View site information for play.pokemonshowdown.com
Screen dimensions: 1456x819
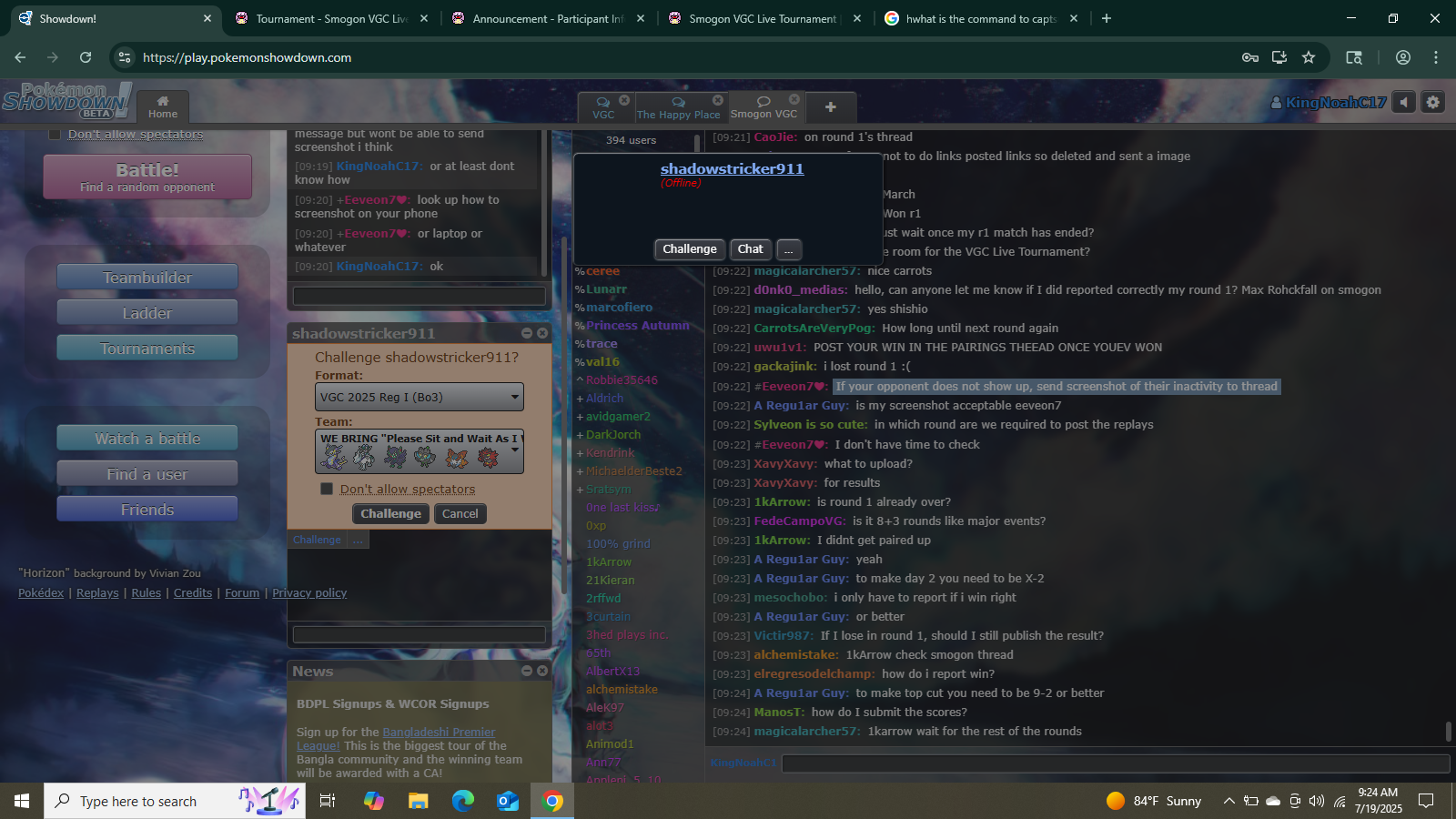[125, 57]
